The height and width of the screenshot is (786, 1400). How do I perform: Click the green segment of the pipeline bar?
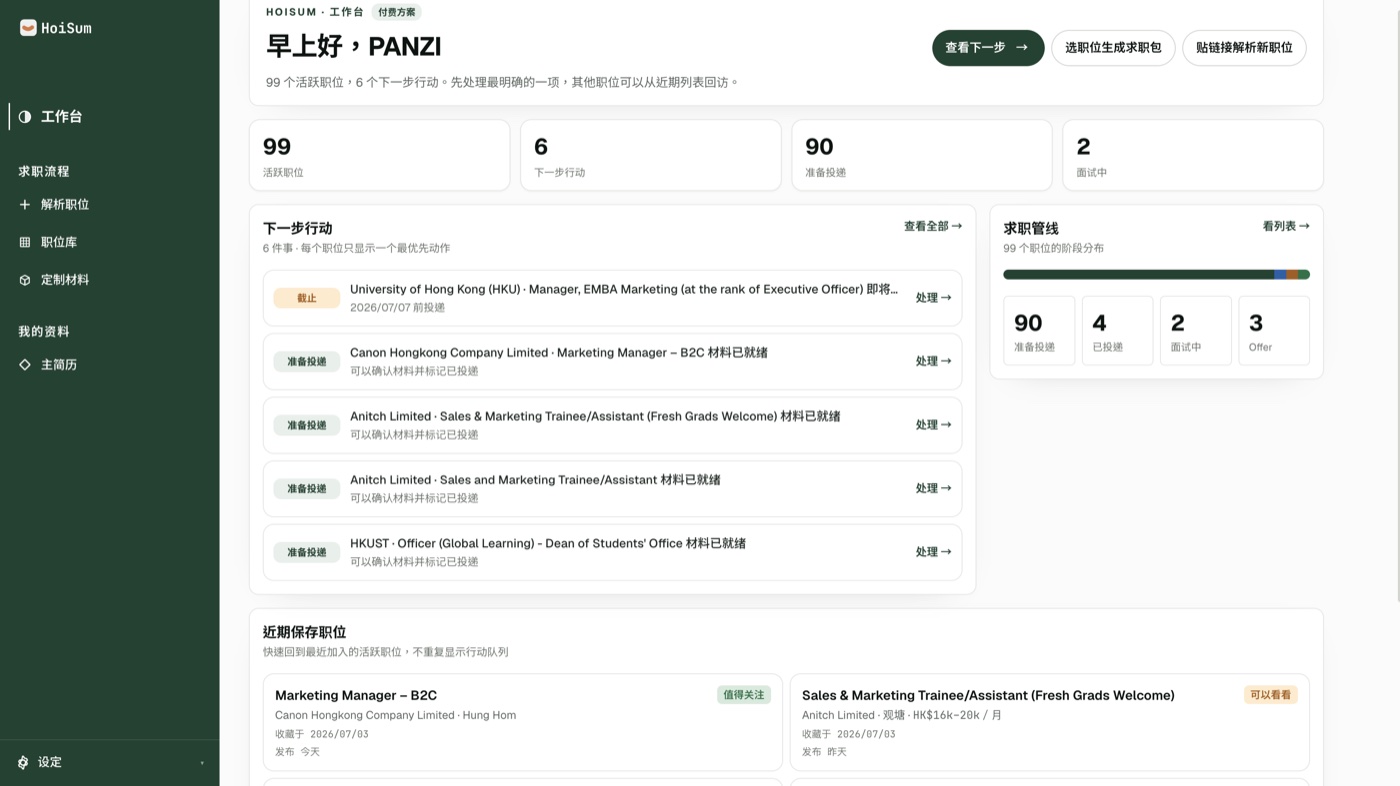[x=1138, y=274]
